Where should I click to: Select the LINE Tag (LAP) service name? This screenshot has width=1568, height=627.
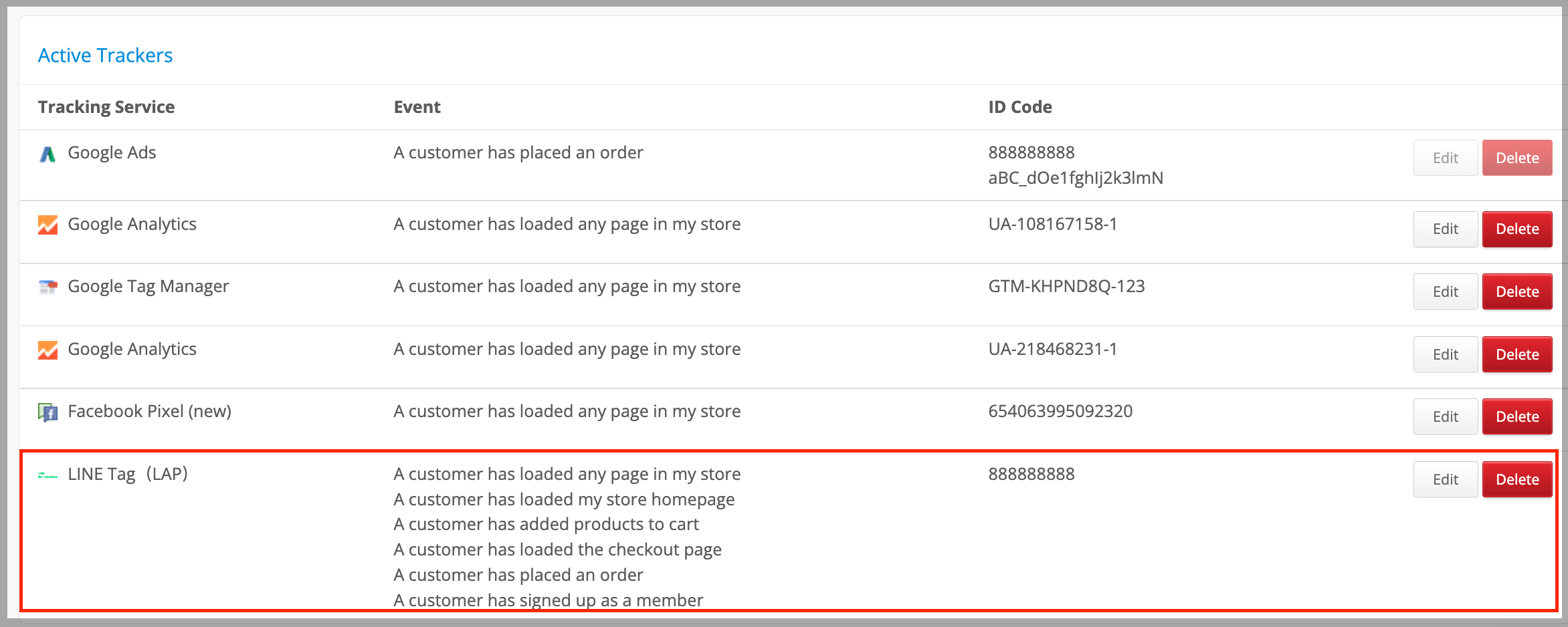128,474
